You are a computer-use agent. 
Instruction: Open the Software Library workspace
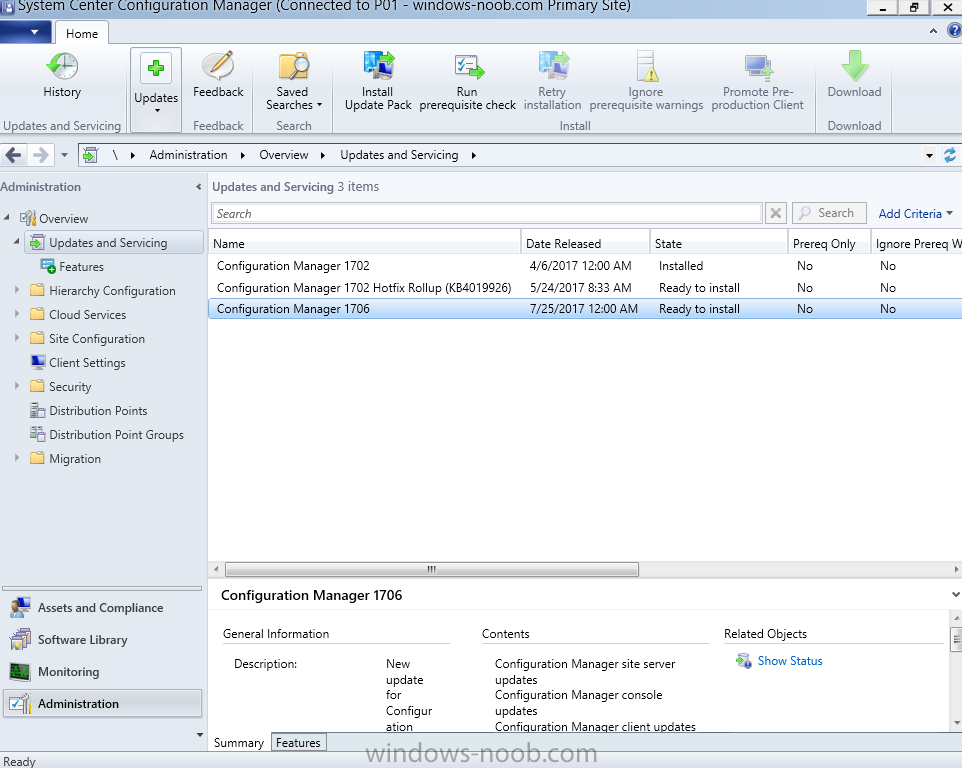tap(102, 639)
